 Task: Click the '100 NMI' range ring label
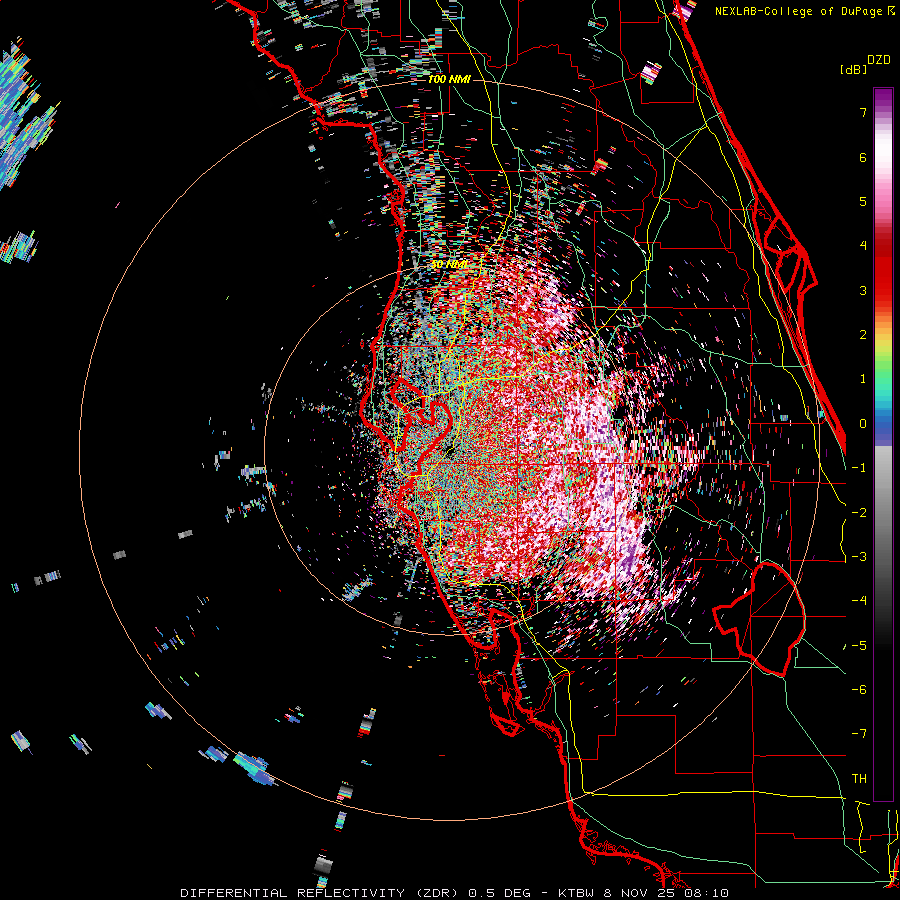tap(449, 79)
